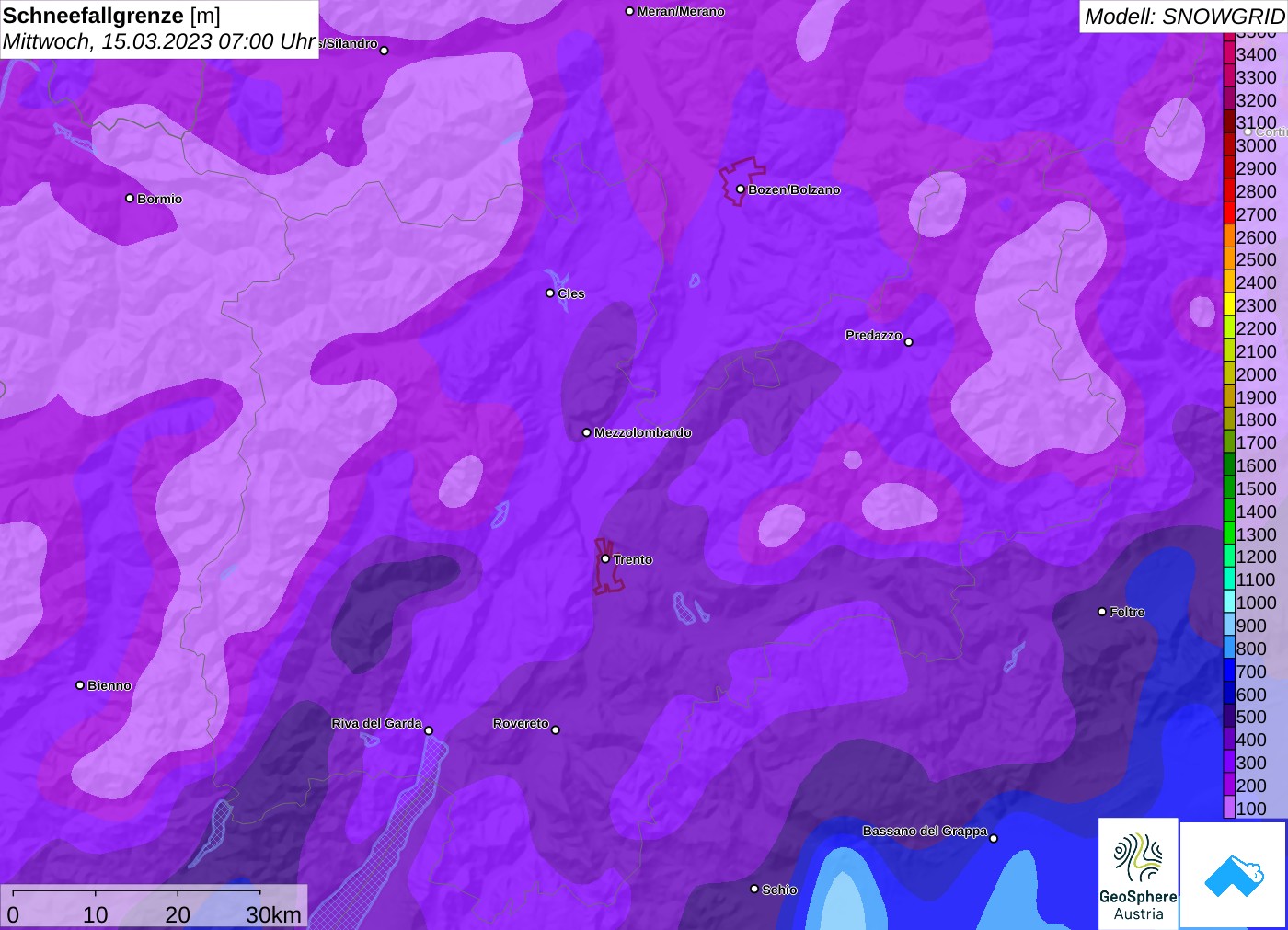Screen dimensions: 1288x930
Task: Click the 'Bozen/Bolzano' label text
Action: (x=794, y=189)
